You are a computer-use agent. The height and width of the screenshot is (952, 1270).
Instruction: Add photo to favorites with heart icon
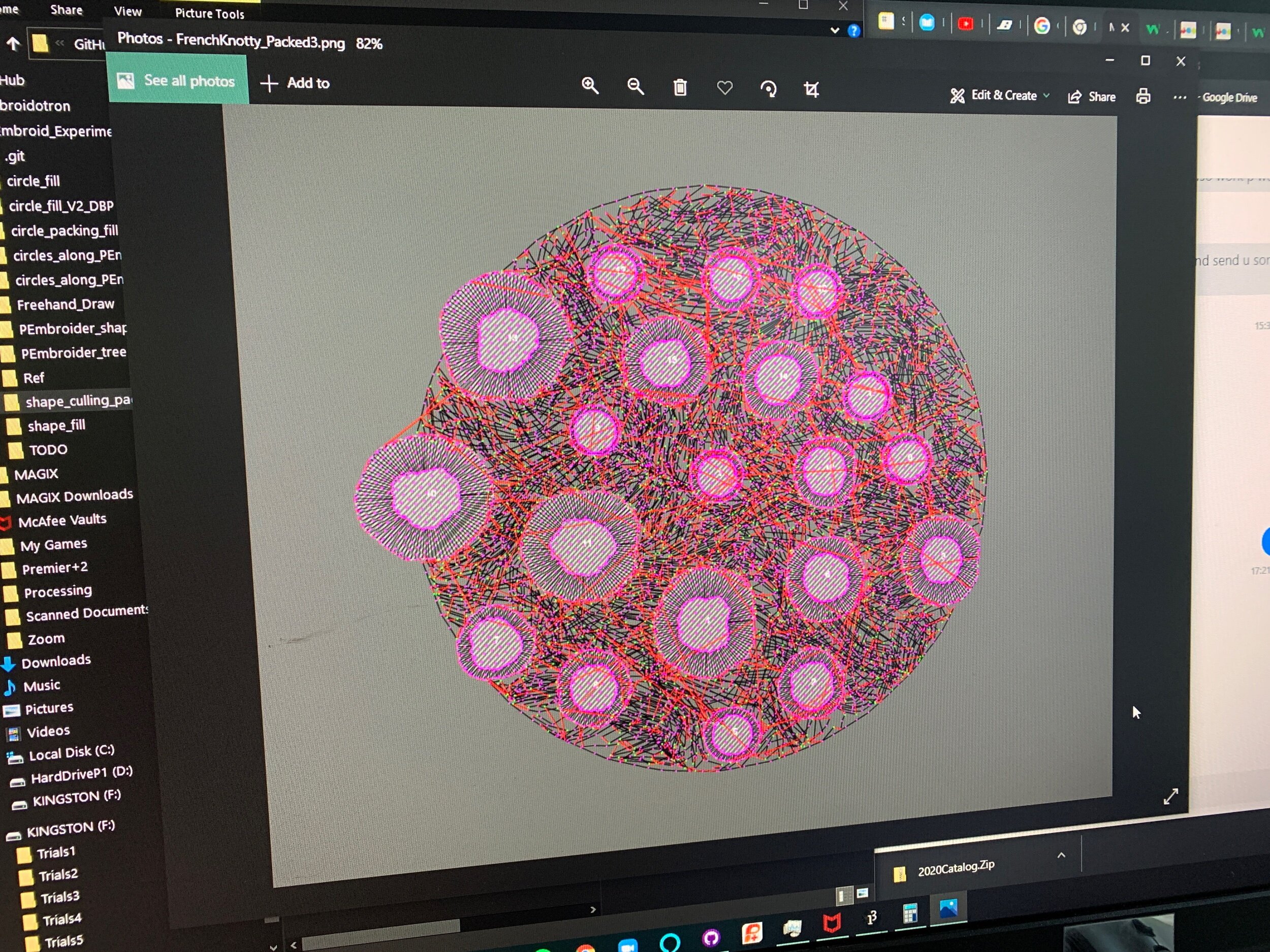coord(724,88)
